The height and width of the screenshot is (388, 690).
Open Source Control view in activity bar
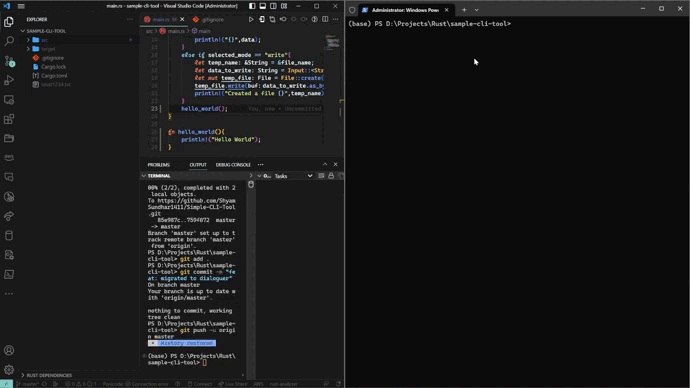point(9,61)
